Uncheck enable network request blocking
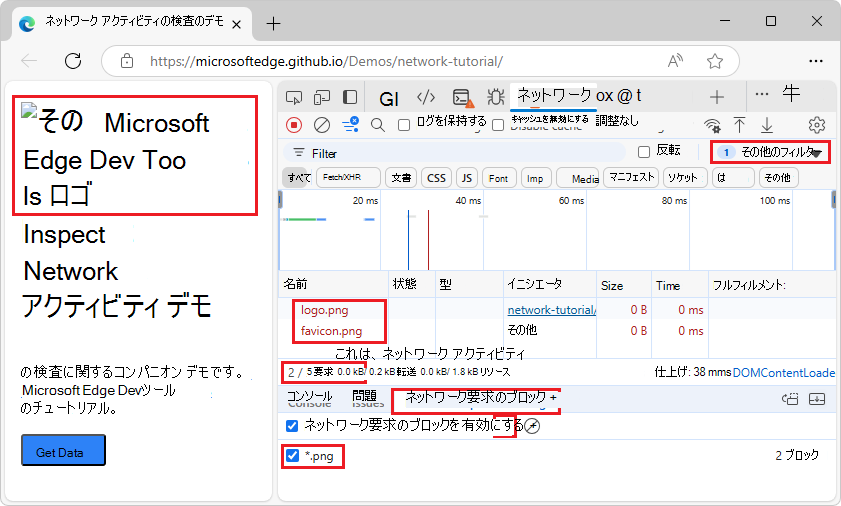 pyautogui.click(x=292, y=426)
